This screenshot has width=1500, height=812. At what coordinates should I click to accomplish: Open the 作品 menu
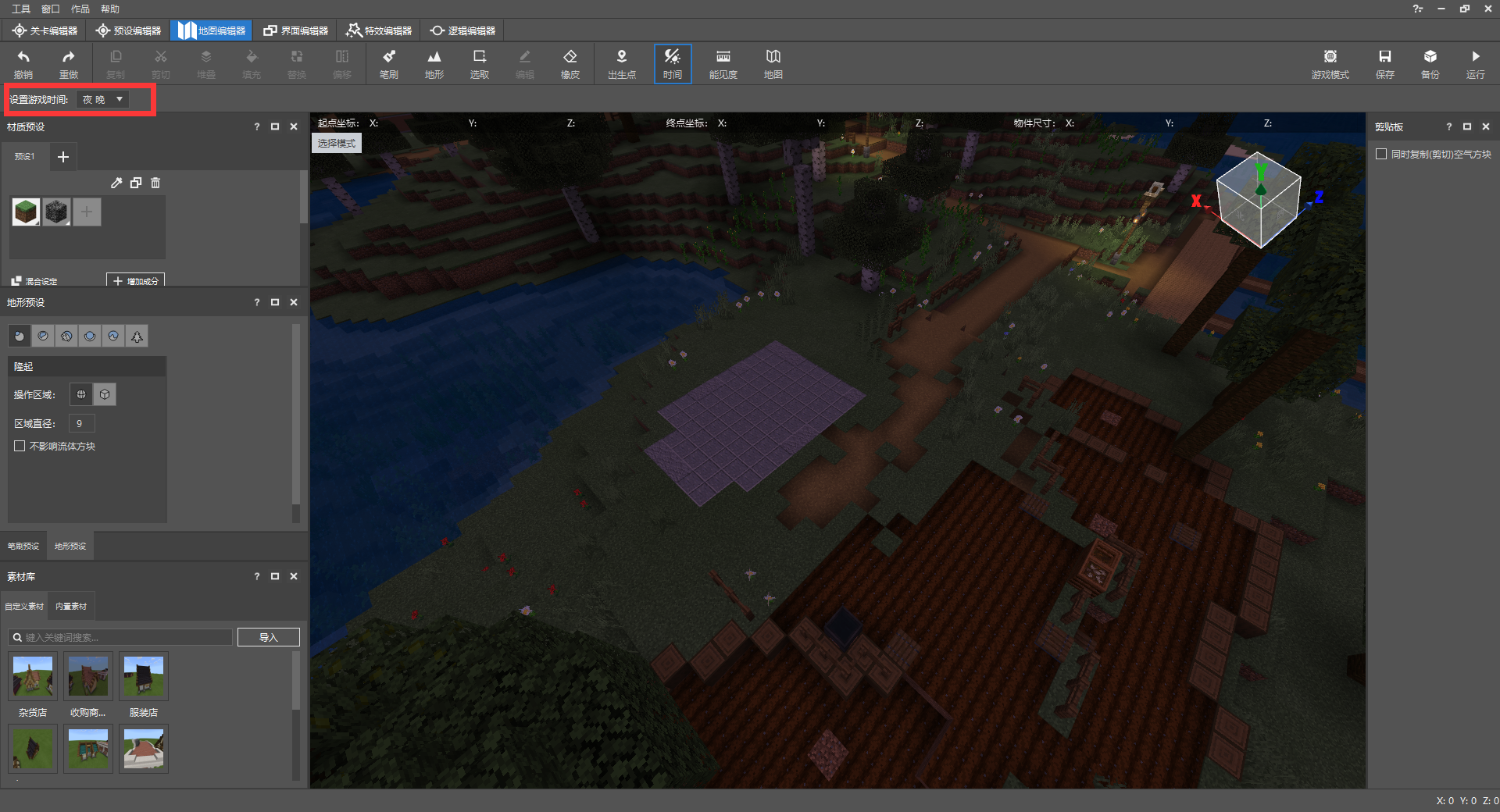(x=80, y=9)
